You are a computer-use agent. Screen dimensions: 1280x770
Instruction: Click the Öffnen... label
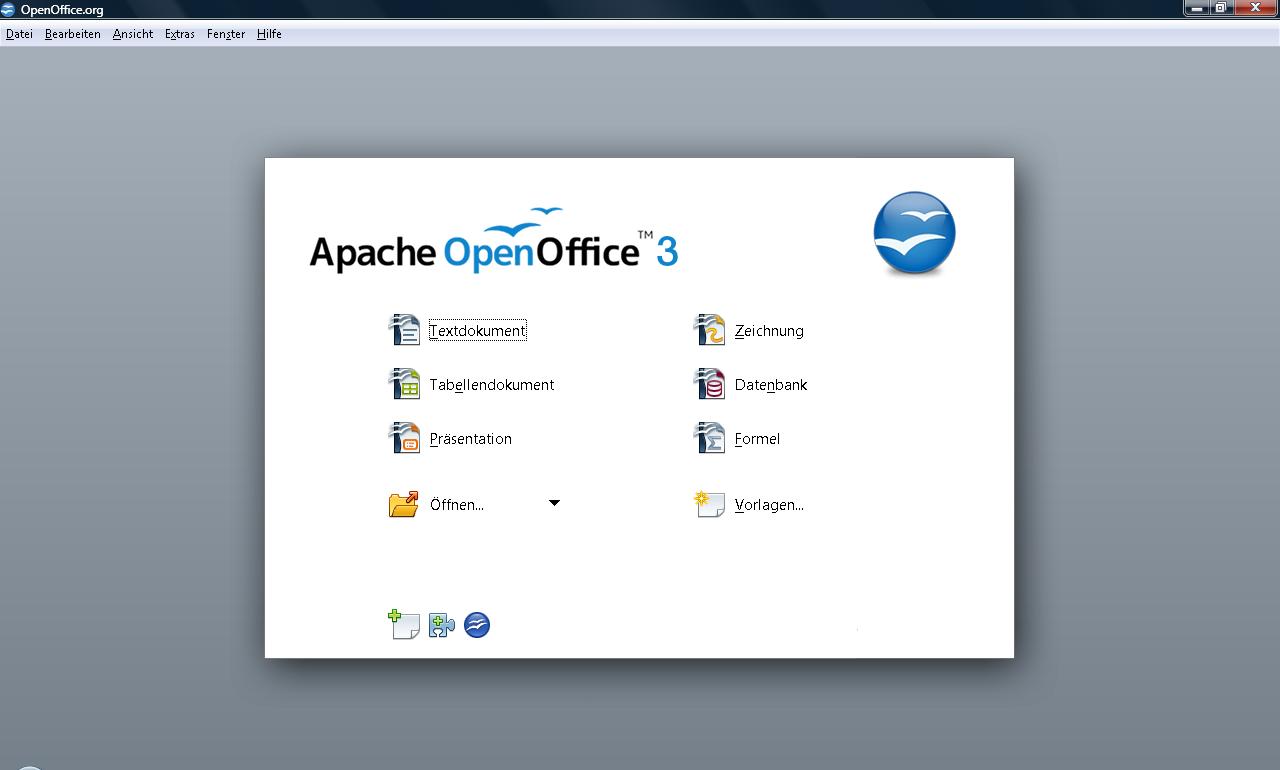(x=457, y=505)
